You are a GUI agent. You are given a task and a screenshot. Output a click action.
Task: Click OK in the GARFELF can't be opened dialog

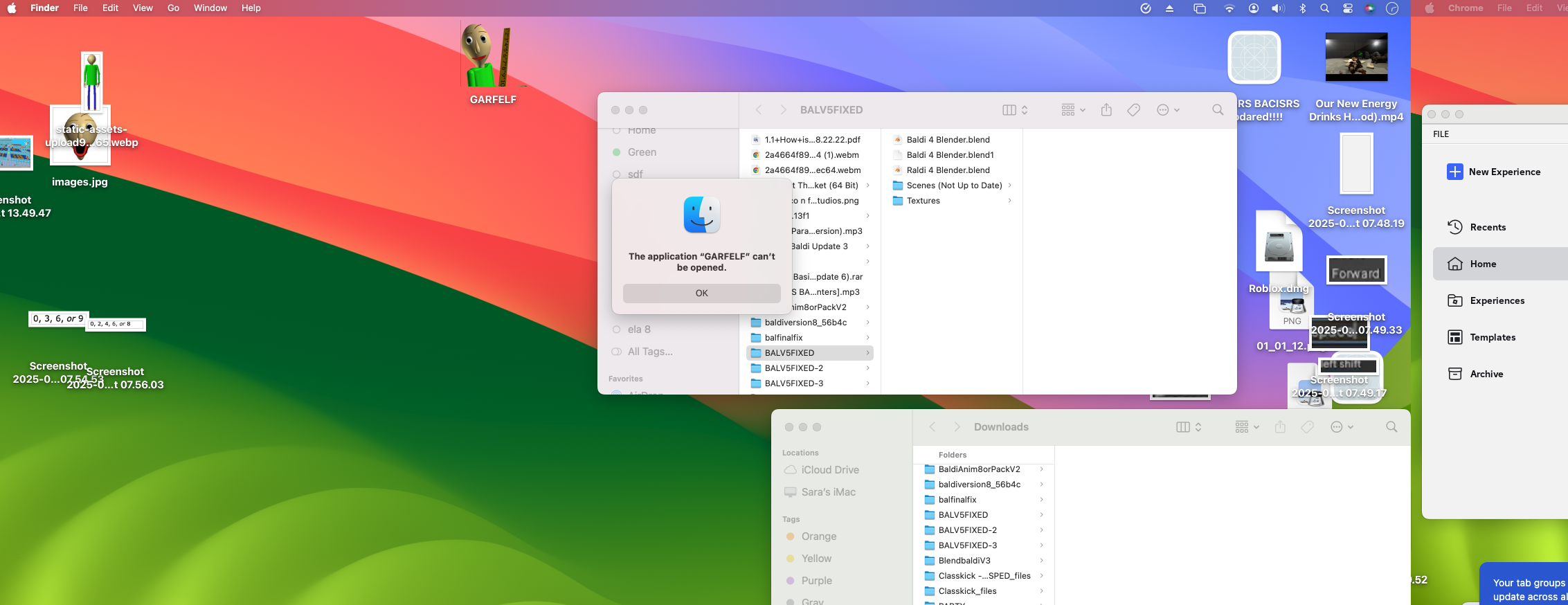pyautogui.click(x=701, y=293)
